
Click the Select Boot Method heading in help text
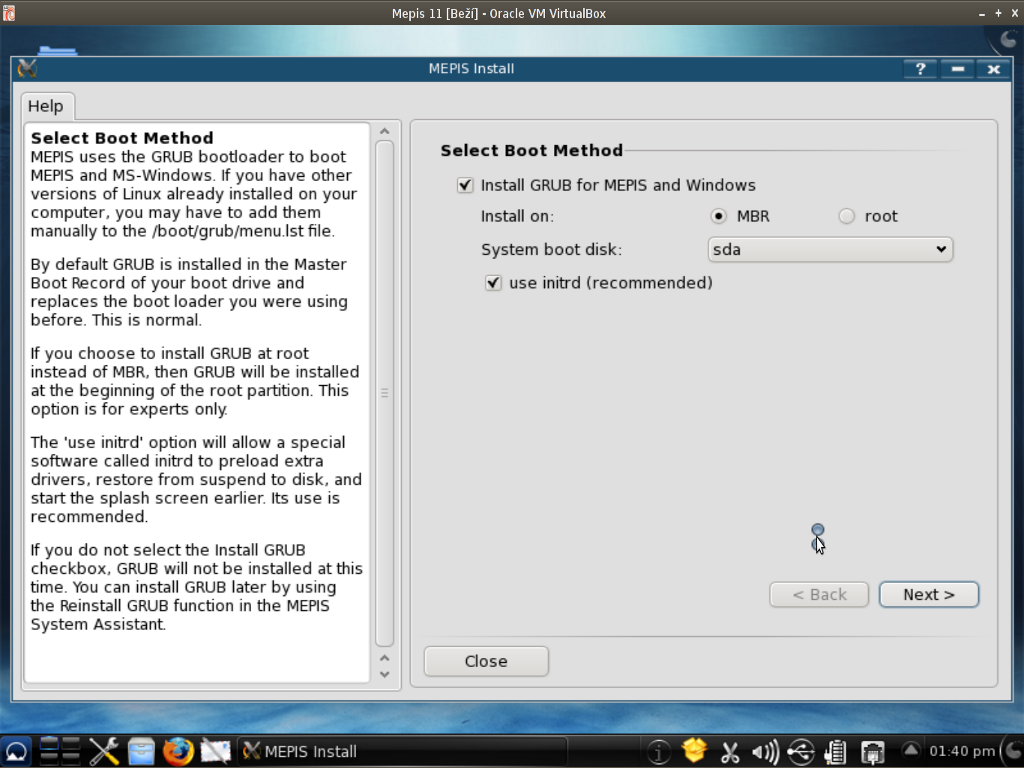point(122,138)
